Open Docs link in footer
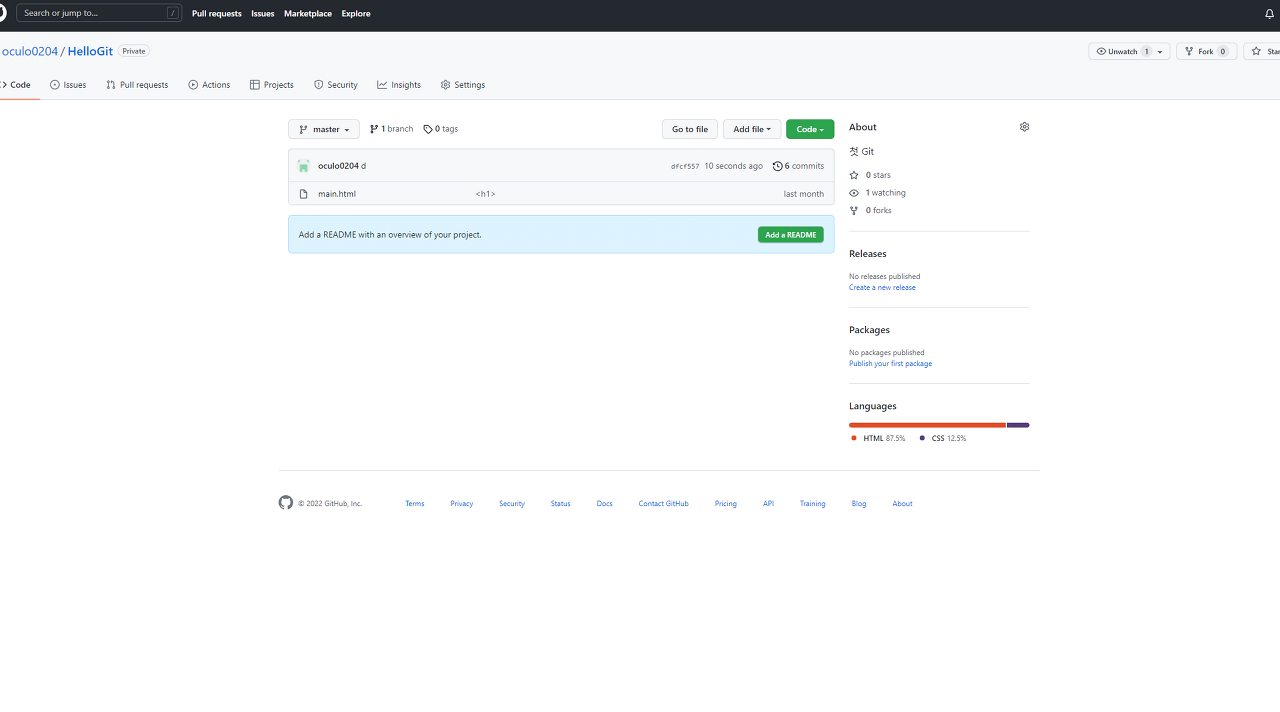 [x=605, y=504]
